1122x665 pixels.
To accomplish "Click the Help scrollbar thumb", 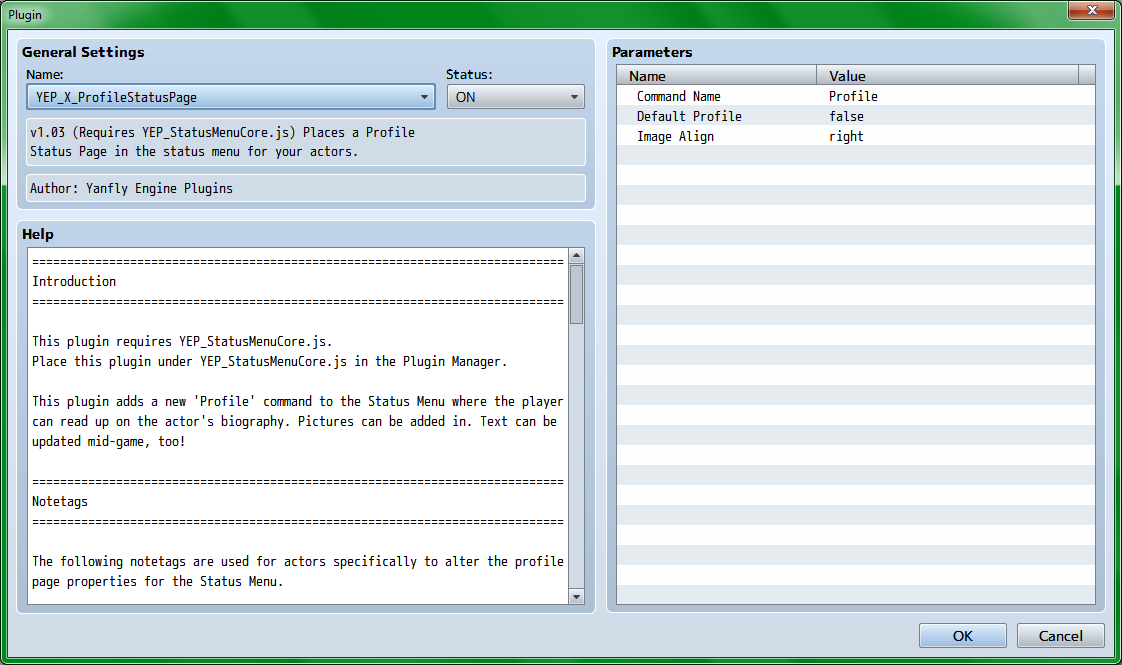I will coord(576,294).
